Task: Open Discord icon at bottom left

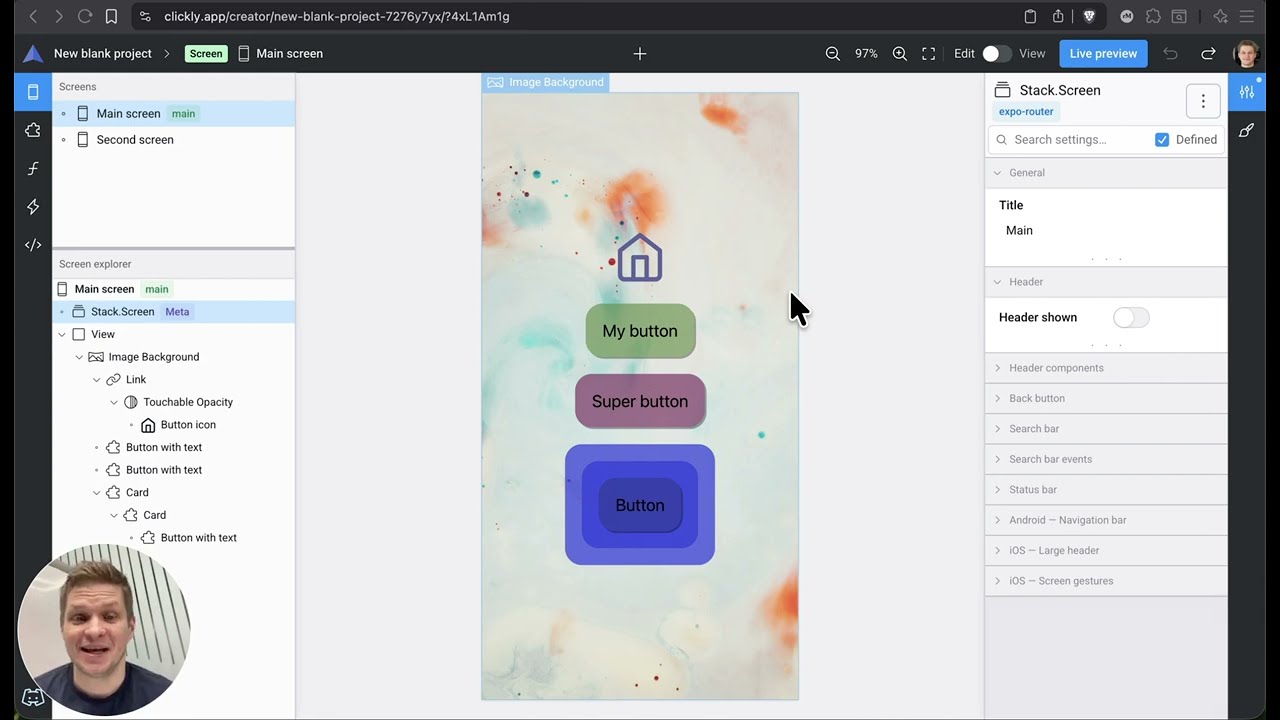Action: tap(33, 697)
